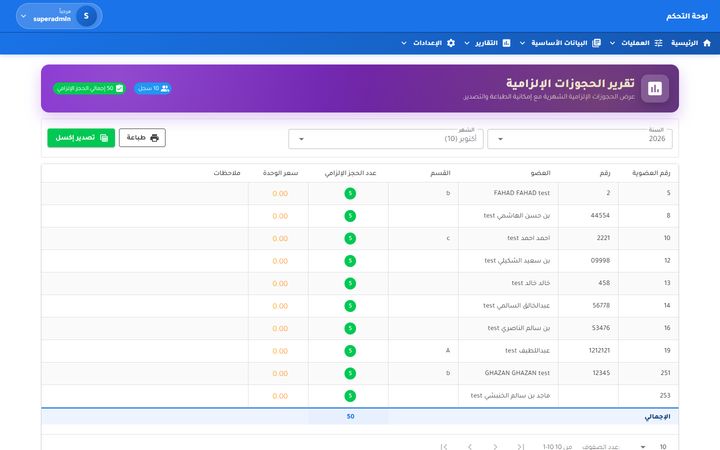Click the عدد الحجز الإلزامي column header

pyautogui.click(x=350, y=173)
